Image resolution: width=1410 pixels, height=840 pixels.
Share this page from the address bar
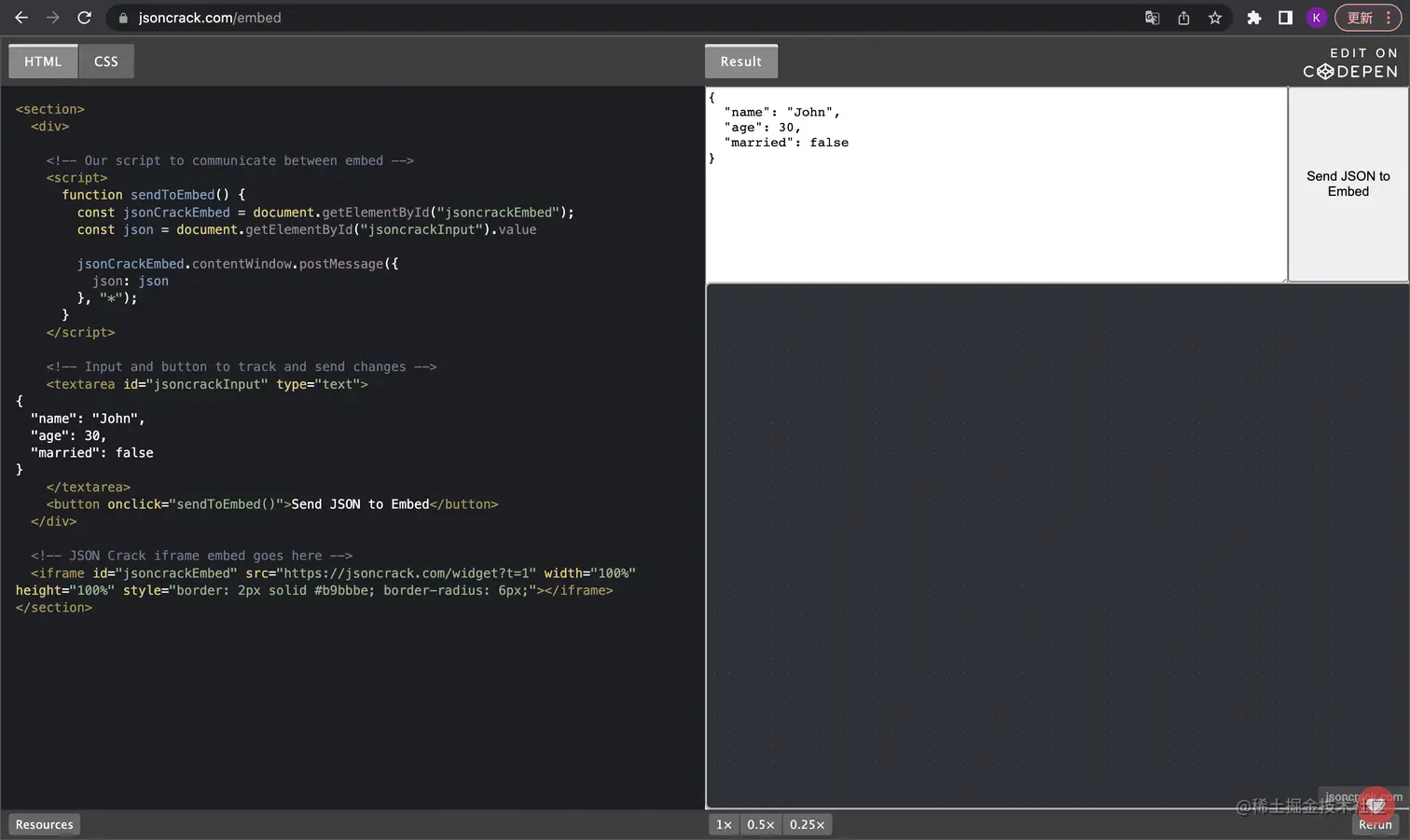click(x=1183, y=18)
